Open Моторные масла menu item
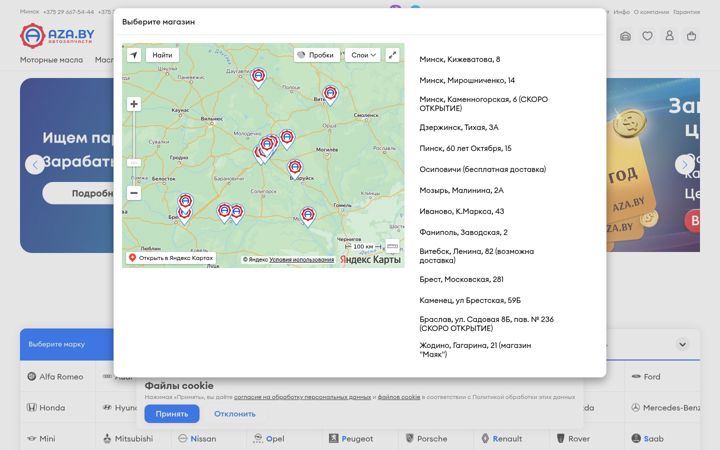This screenshot has width=720, height=450. (51, 60)
